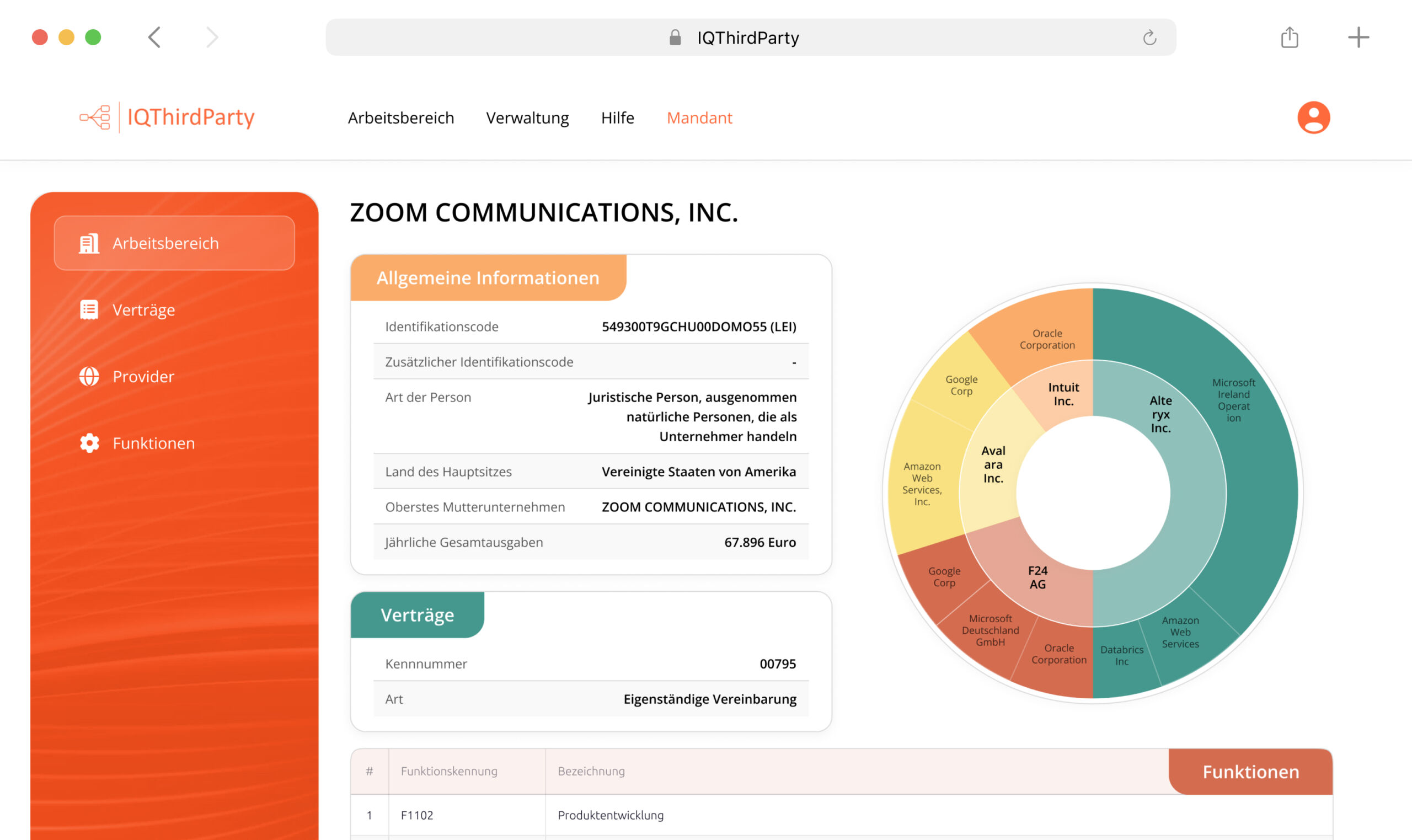Viewport: 1412px width, 840px height.
Task: Select Mandant in the top navigation
Action: 699,117
